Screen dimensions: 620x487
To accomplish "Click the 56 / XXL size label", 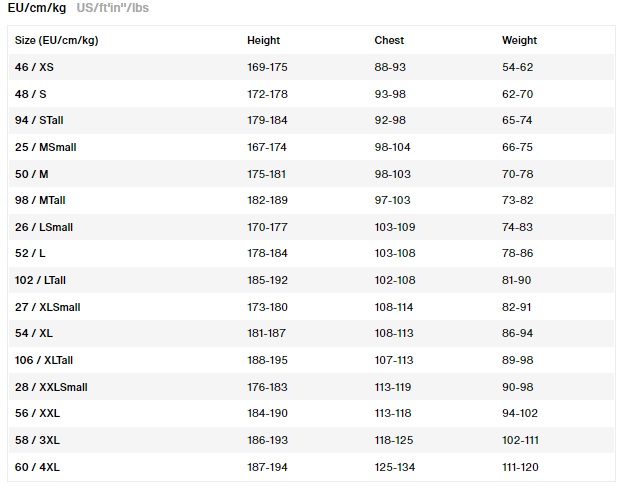I will click(x=38, y=414).
